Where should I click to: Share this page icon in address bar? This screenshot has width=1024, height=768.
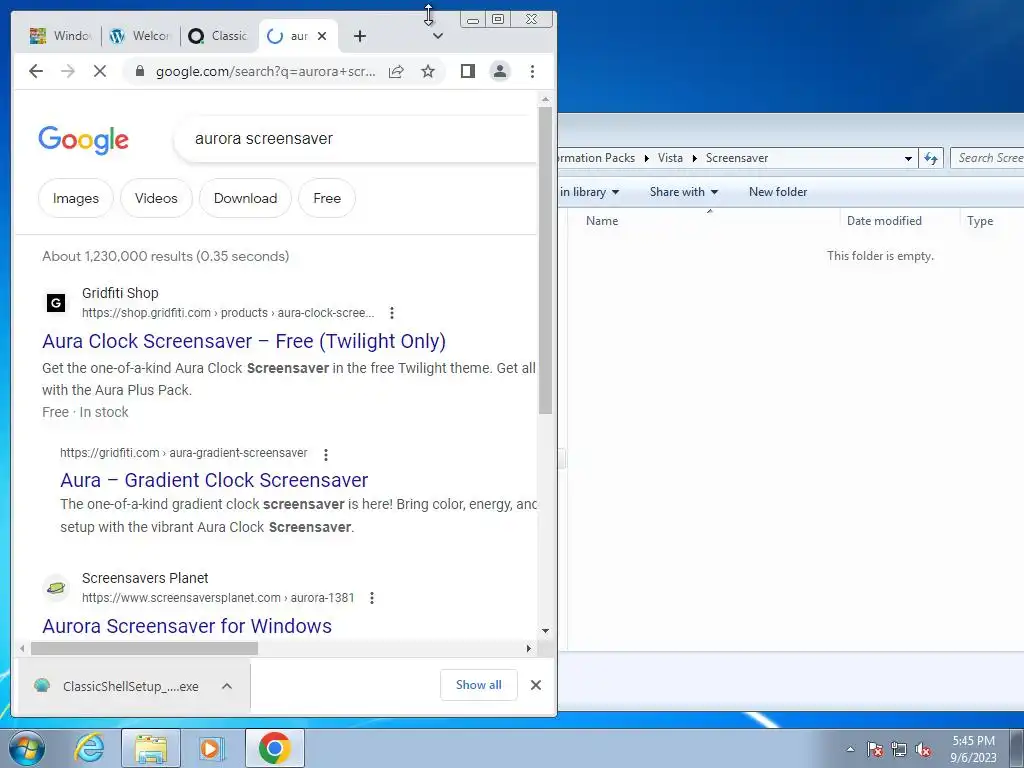(x=396, y=71)
